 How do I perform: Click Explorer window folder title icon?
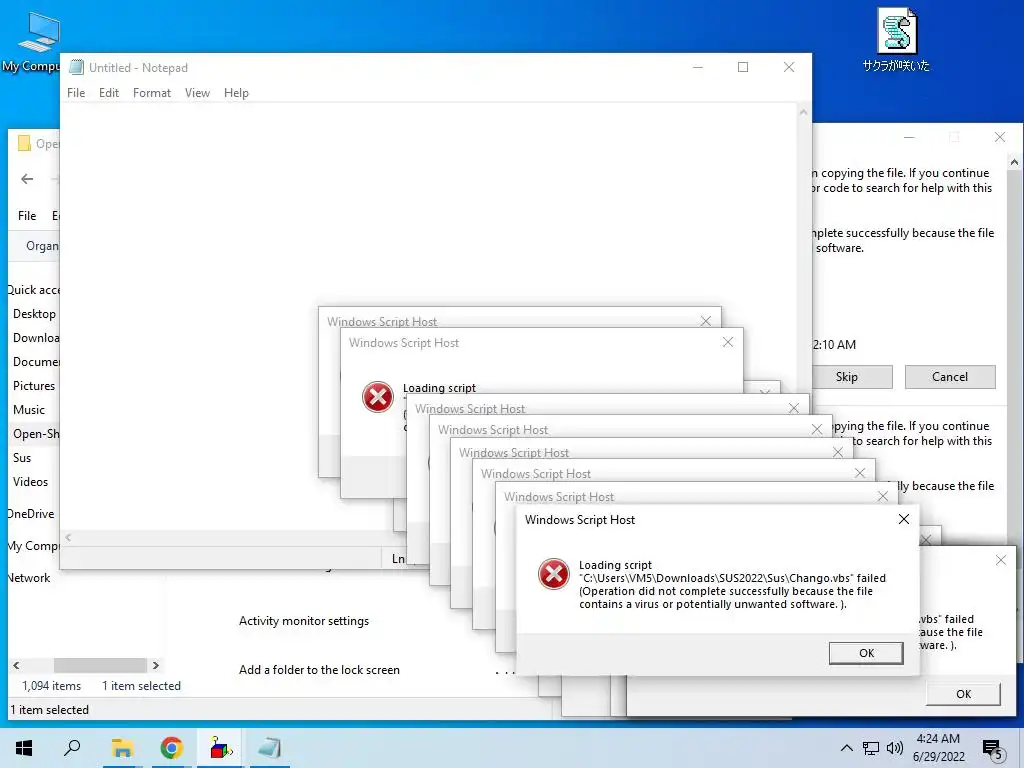(24, 143)
